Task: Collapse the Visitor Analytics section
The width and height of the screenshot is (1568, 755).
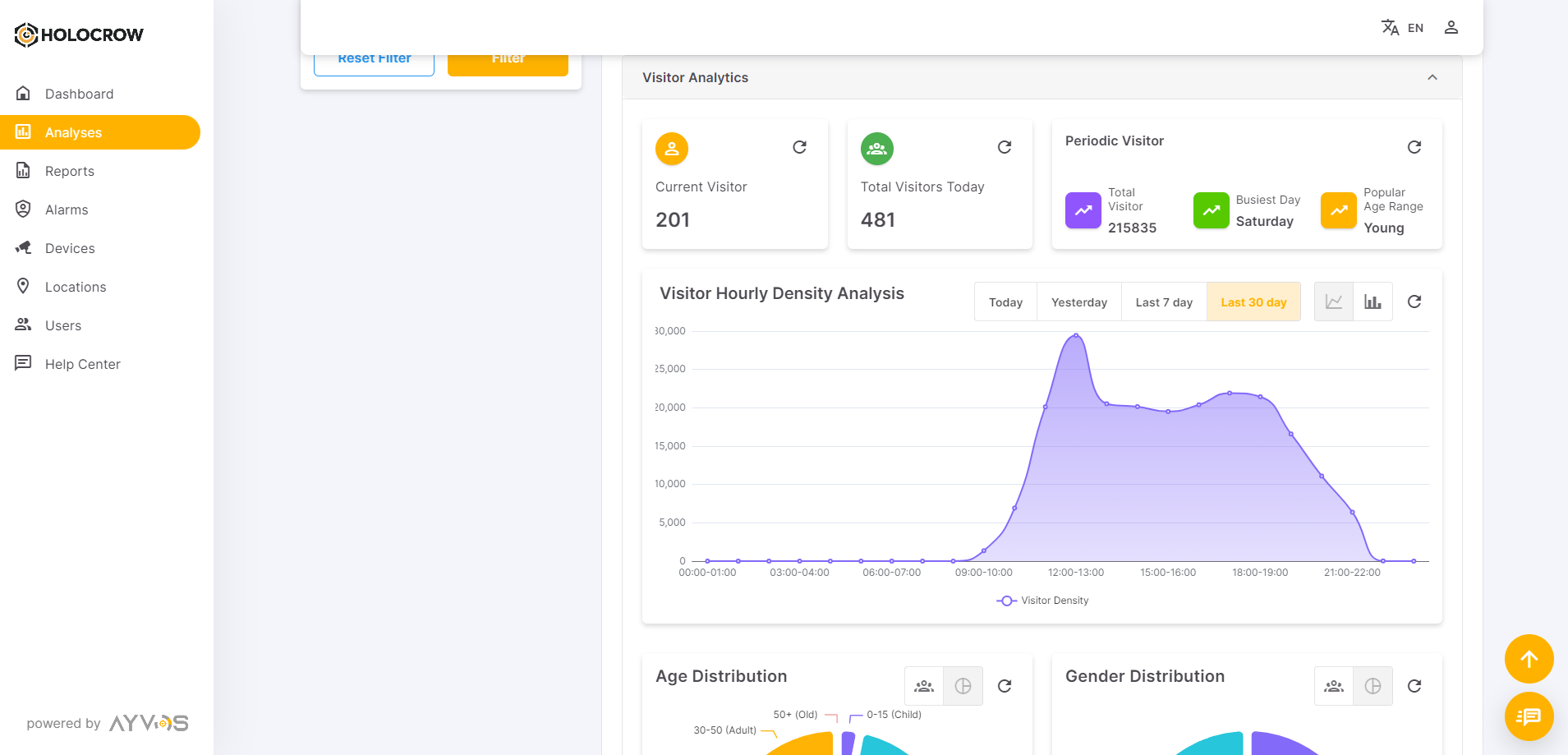Action: tap(1432, 77)
